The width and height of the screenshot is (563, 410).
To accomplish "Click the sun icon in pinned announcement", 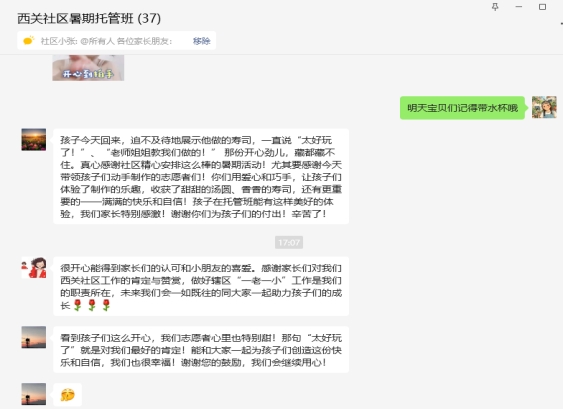I will 29,41.
